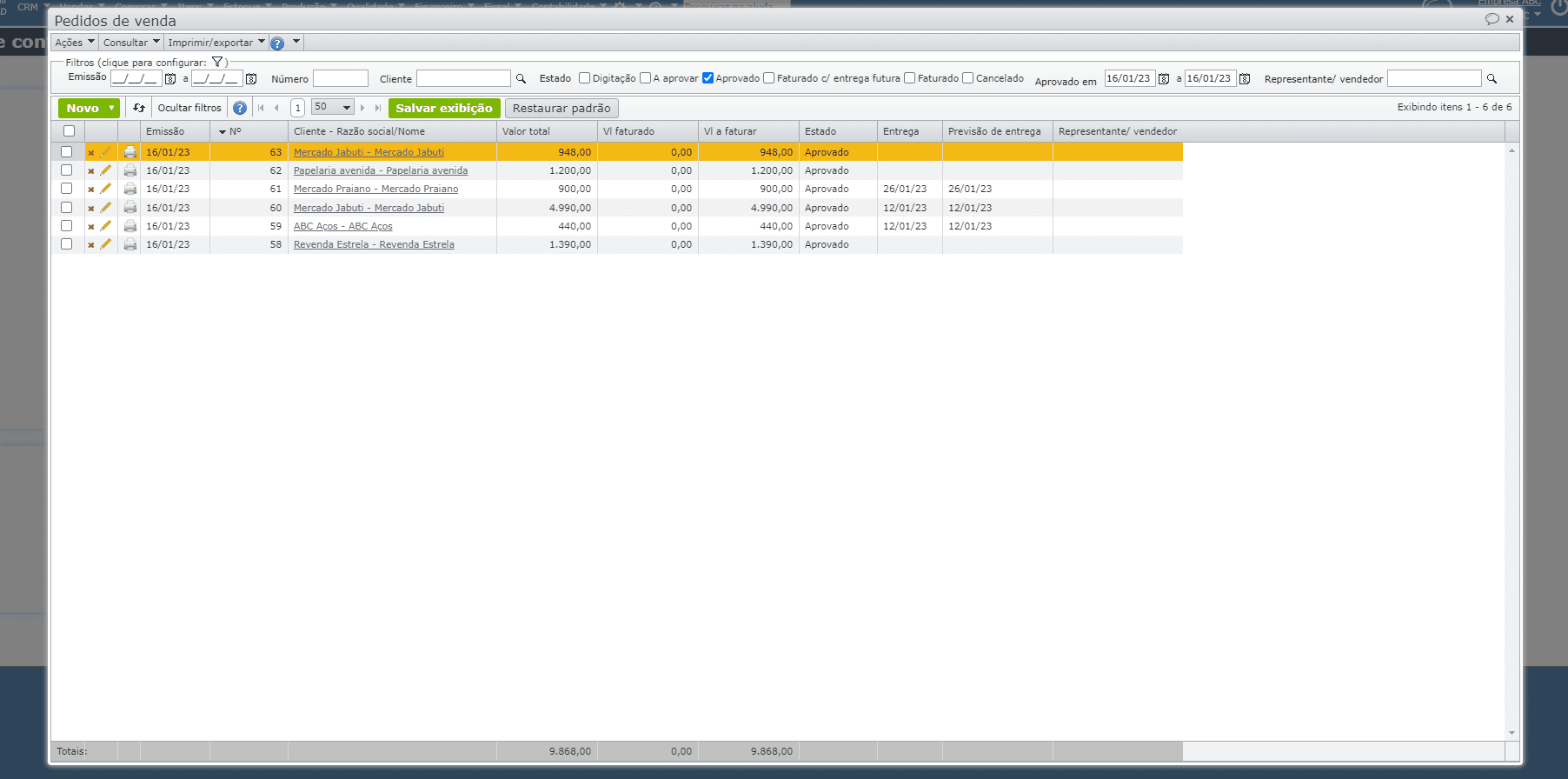Delete order 60 using its x icon
The image size is (1568, 779).
pos(90,209)
